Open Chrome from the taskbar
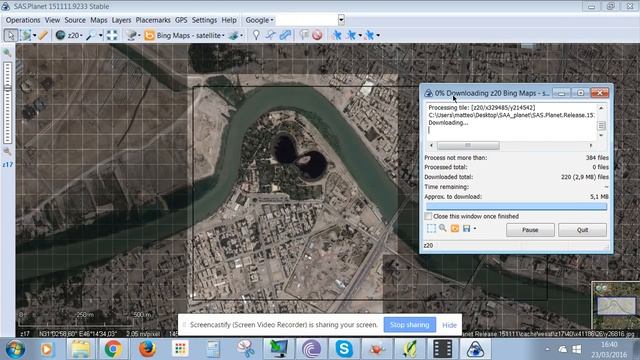This screenshot has height=360, width=640. pos(113,349)
